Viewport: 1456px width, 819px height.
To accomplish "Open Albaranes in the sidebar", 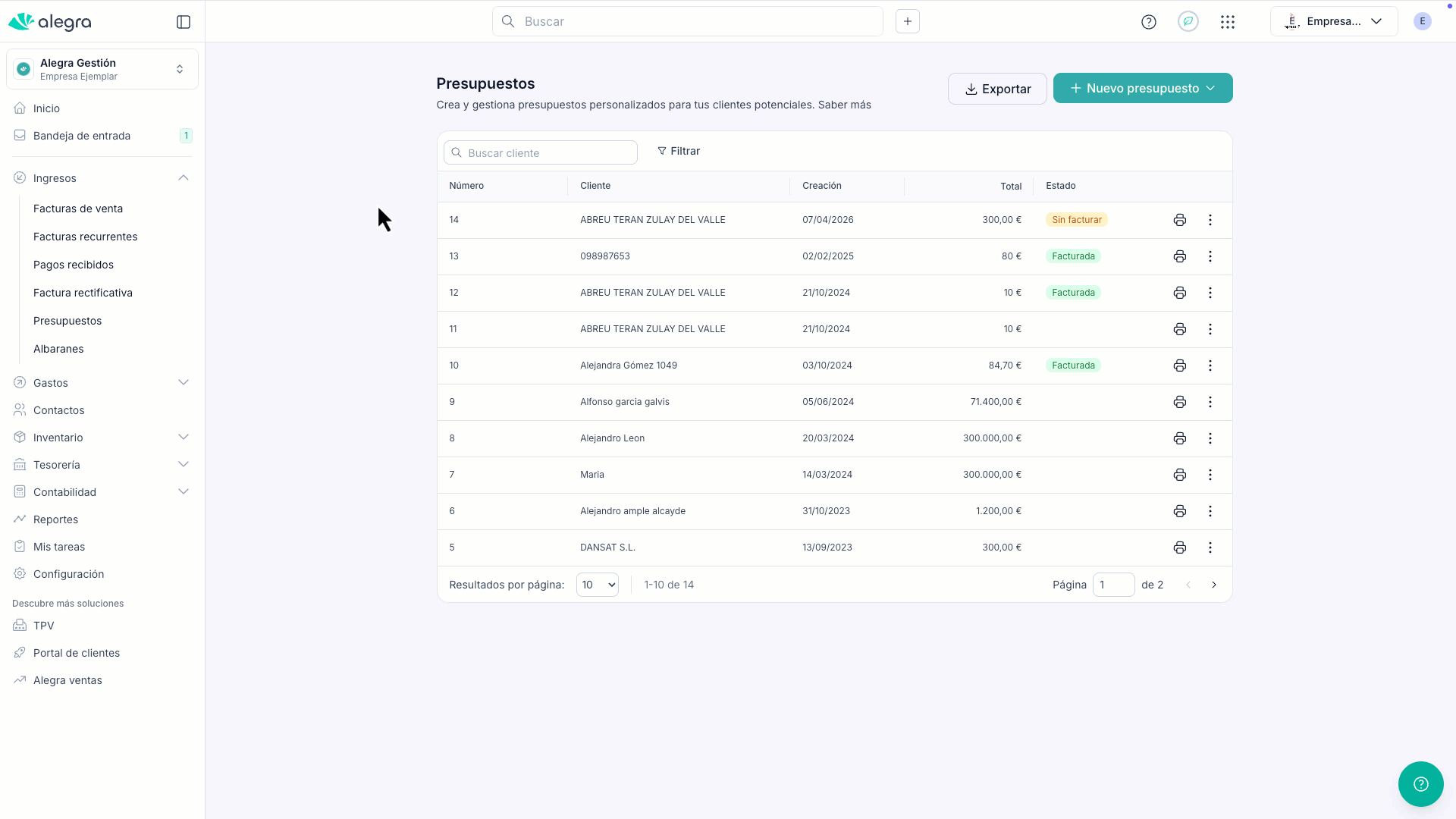I will (58, 349).
